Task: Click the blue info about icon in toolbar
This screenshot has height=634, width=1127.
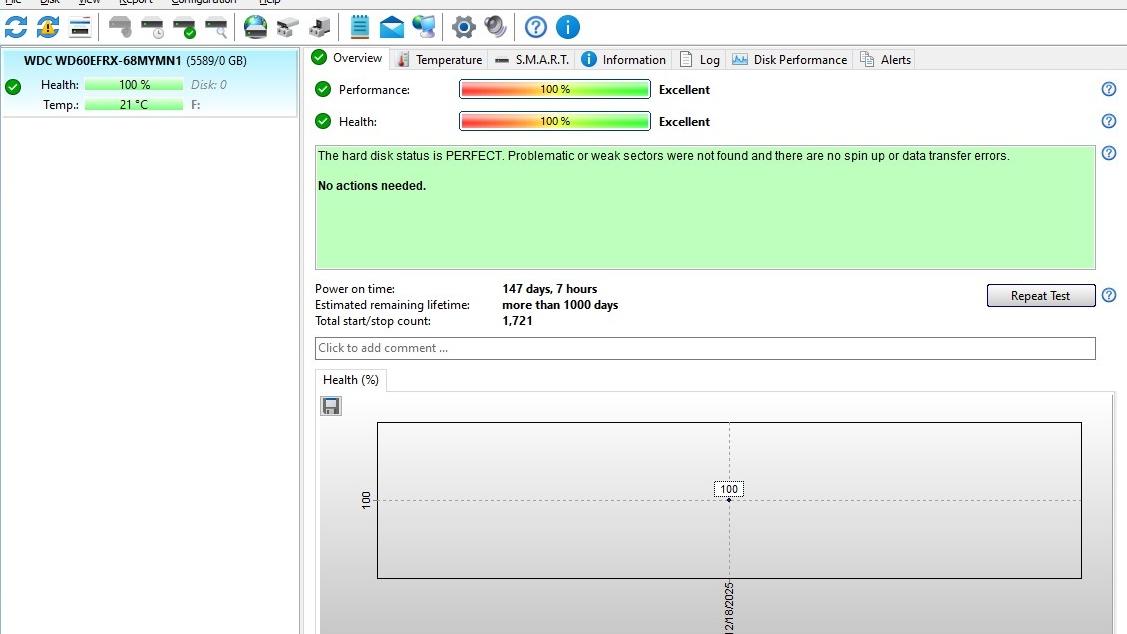Action: (x=567, y=27)
